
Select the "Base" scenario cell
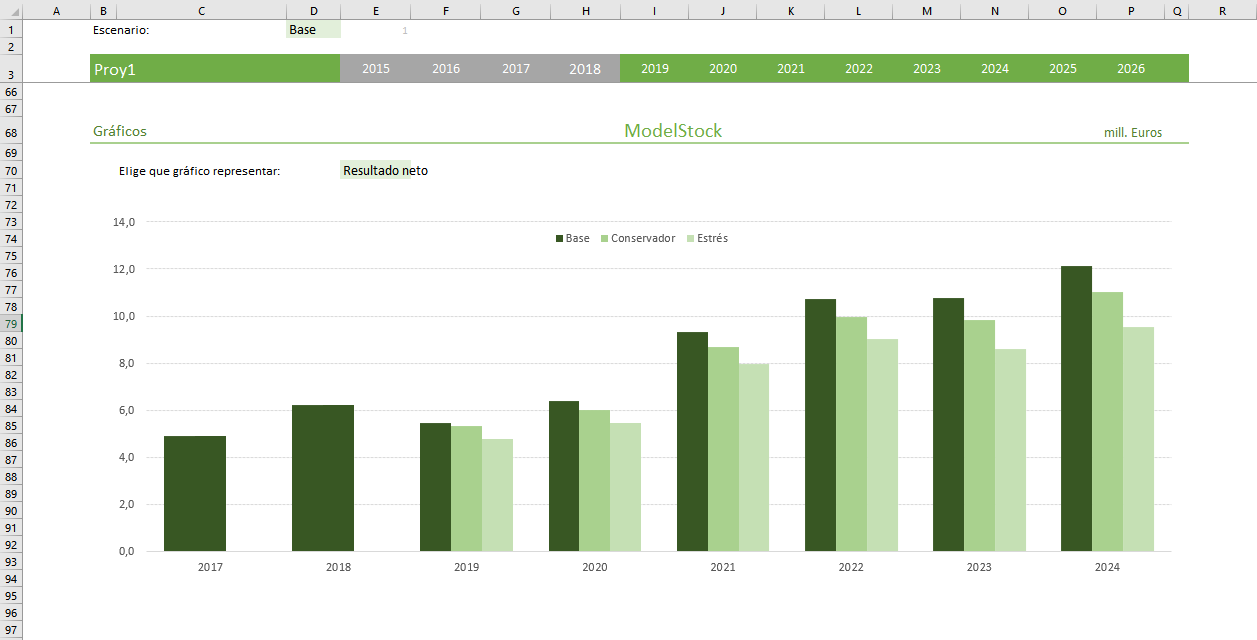point(312,30)
